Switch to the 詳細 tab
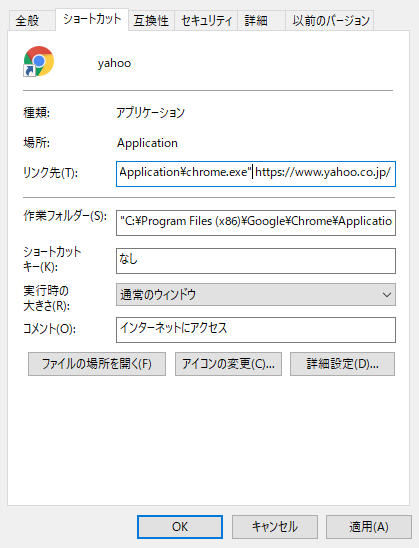The width and height of the screenshot is (419, 548). (x=261, y=21)
